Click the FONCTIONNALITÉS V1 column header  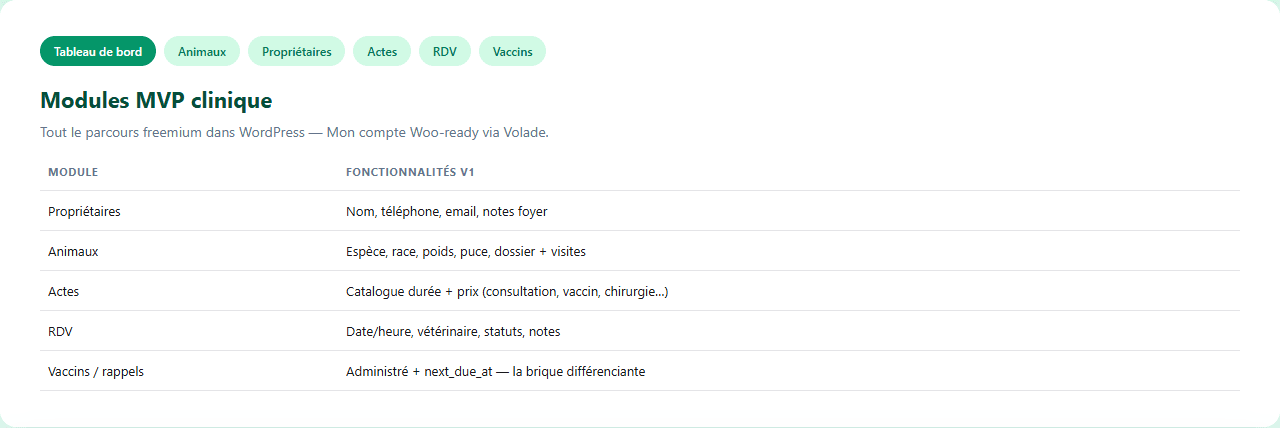[x=410, y=172]
